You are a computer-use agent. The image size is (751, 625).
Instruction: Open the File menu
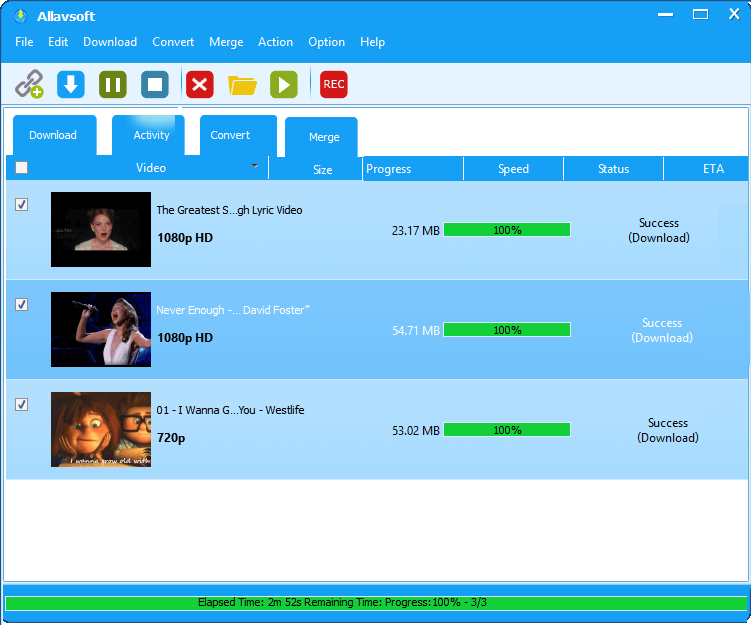coord(24,42)
